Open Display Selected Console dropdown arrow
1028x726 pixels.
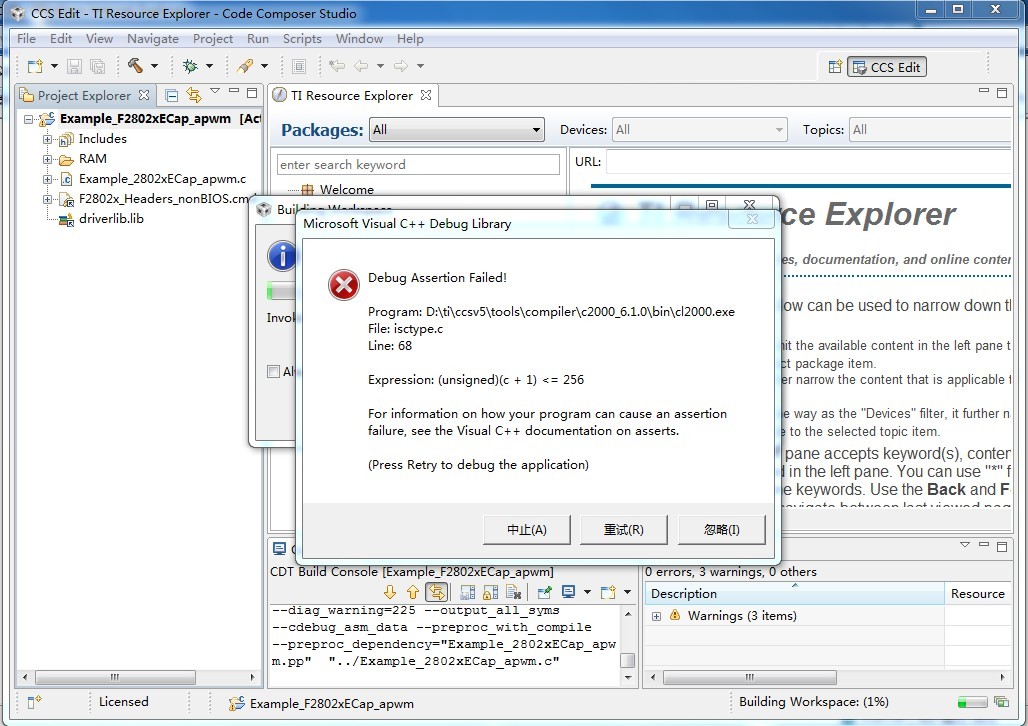click(x=587, y=592)
